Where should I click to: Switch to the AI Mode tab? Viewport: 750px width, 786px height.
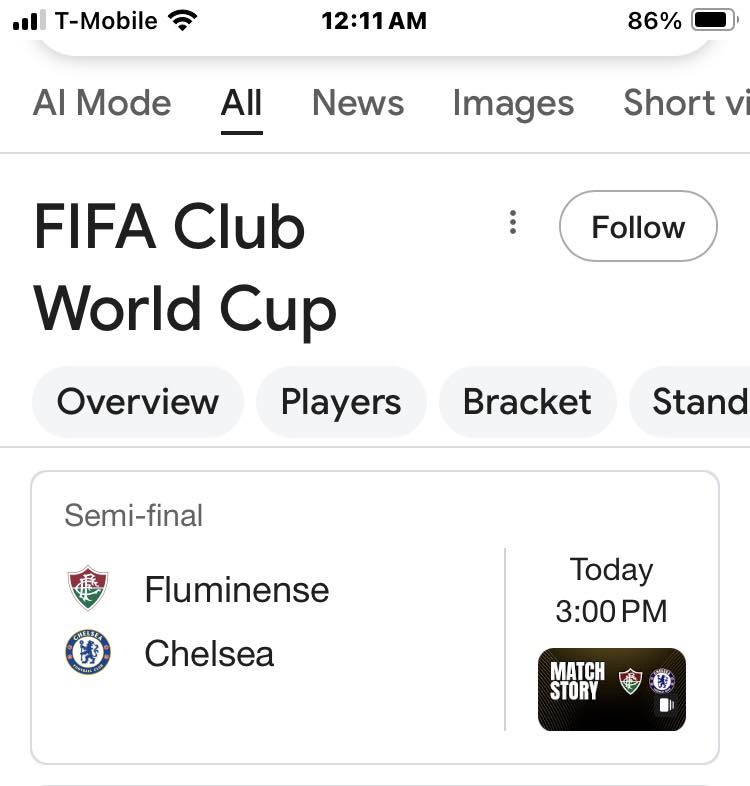pos(102,103)
